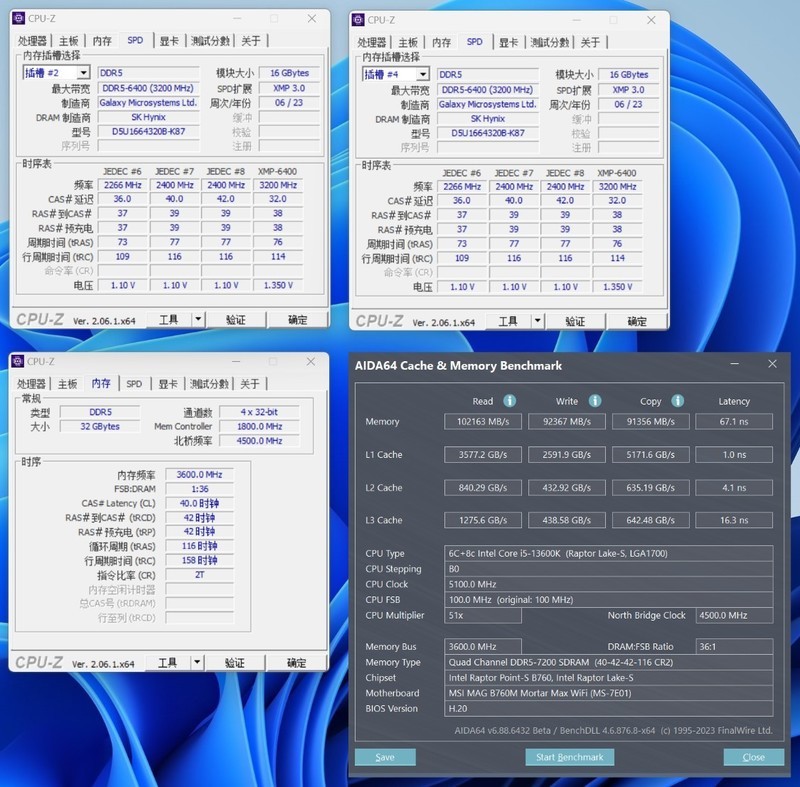Switch to 主板 tab in slot #2 window
Screen dimensions: 800x787
click(68, 41)
